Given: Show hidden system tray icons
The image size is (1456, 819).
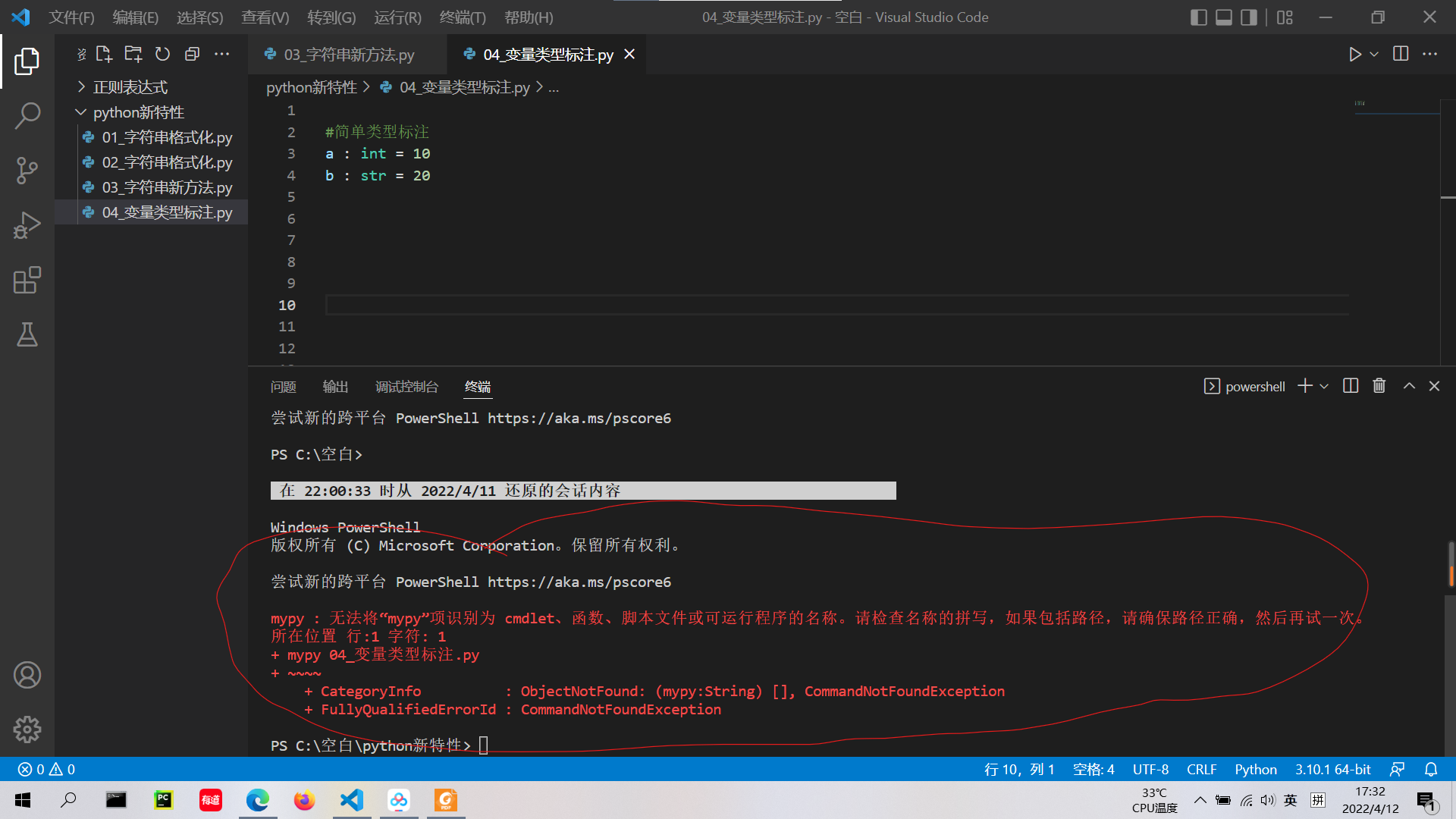Looking at the screenshot, I should pyautogui.click(x=1200, y=800).
